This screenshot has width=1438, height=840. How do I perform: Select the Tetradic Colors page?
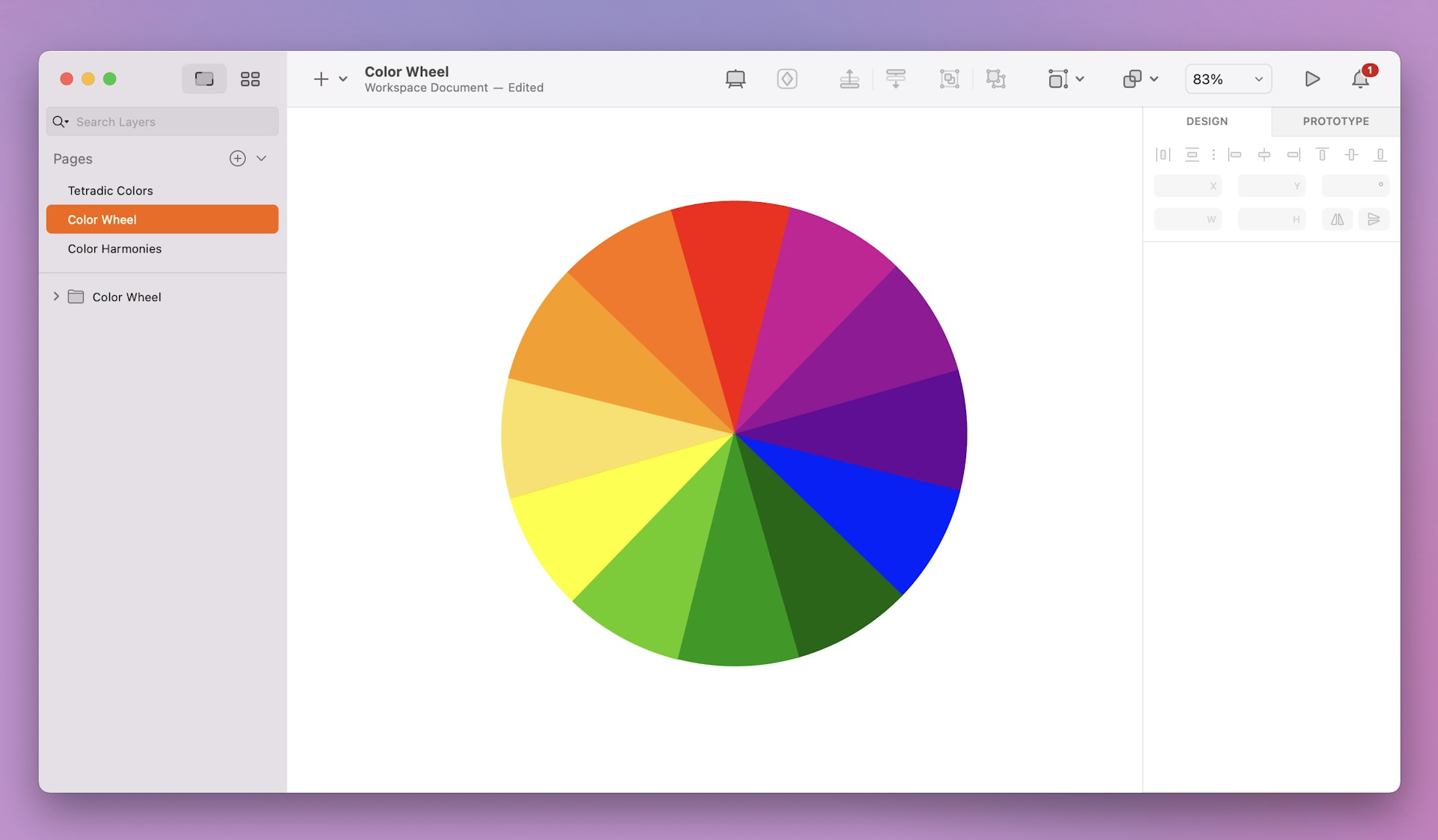110,190
